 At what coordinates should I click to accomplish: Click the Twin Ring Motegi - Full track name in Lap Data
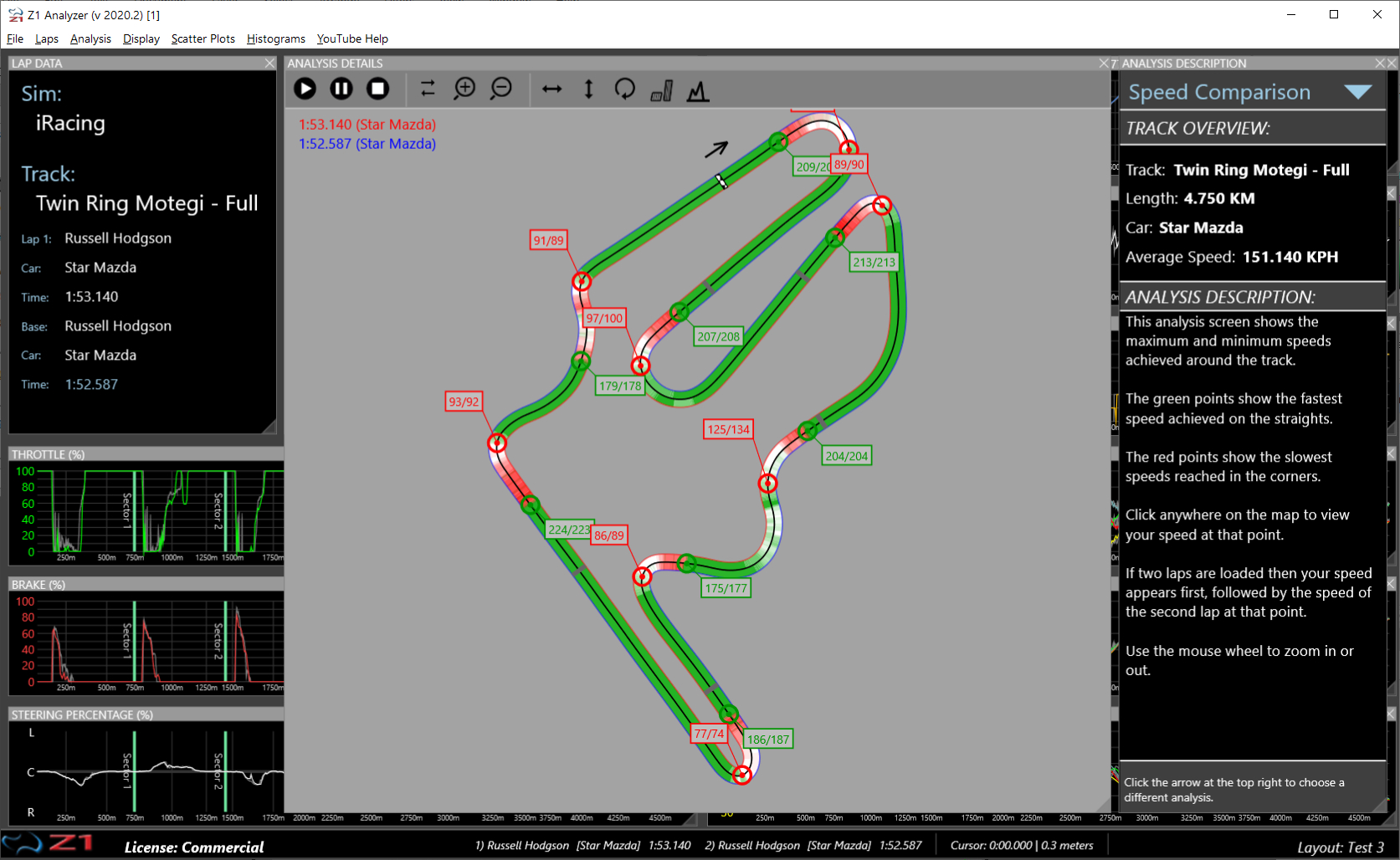(146, 203)
